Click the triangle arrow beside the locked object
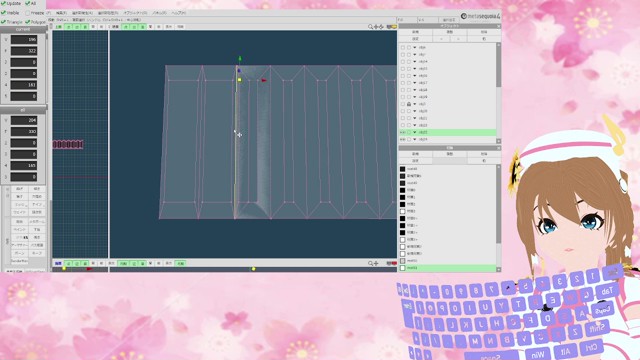Screen dimensions: 640x360 (x=415, y=104)
